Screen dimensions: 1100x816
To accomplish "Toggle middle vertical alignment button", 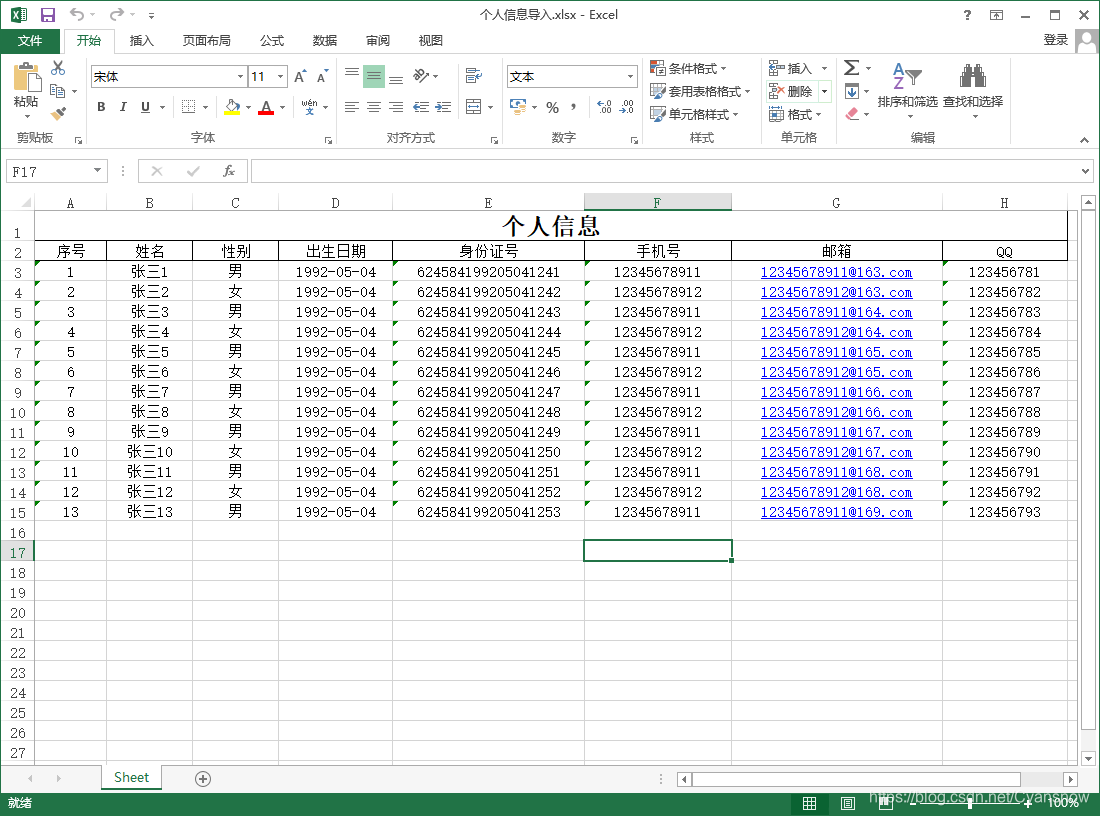I will pos(374,76).
